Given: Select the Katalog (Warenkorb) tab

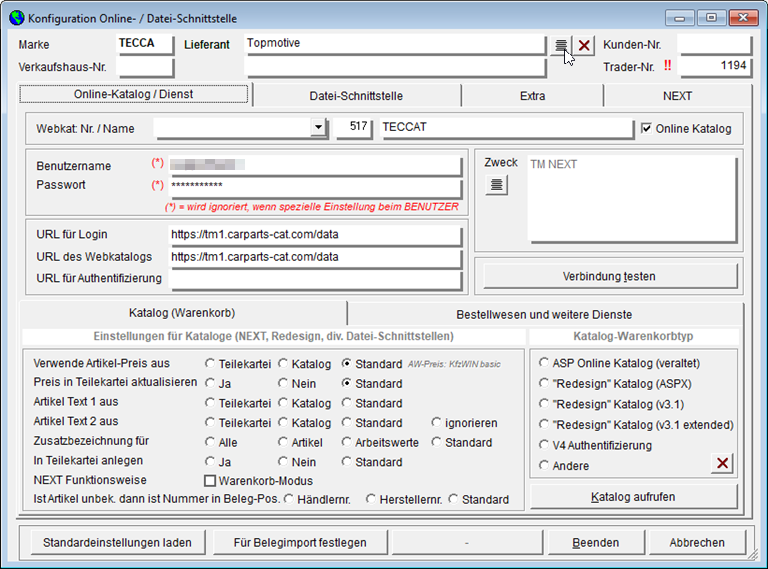Looking at the screenshot, I should coord(182,313).
